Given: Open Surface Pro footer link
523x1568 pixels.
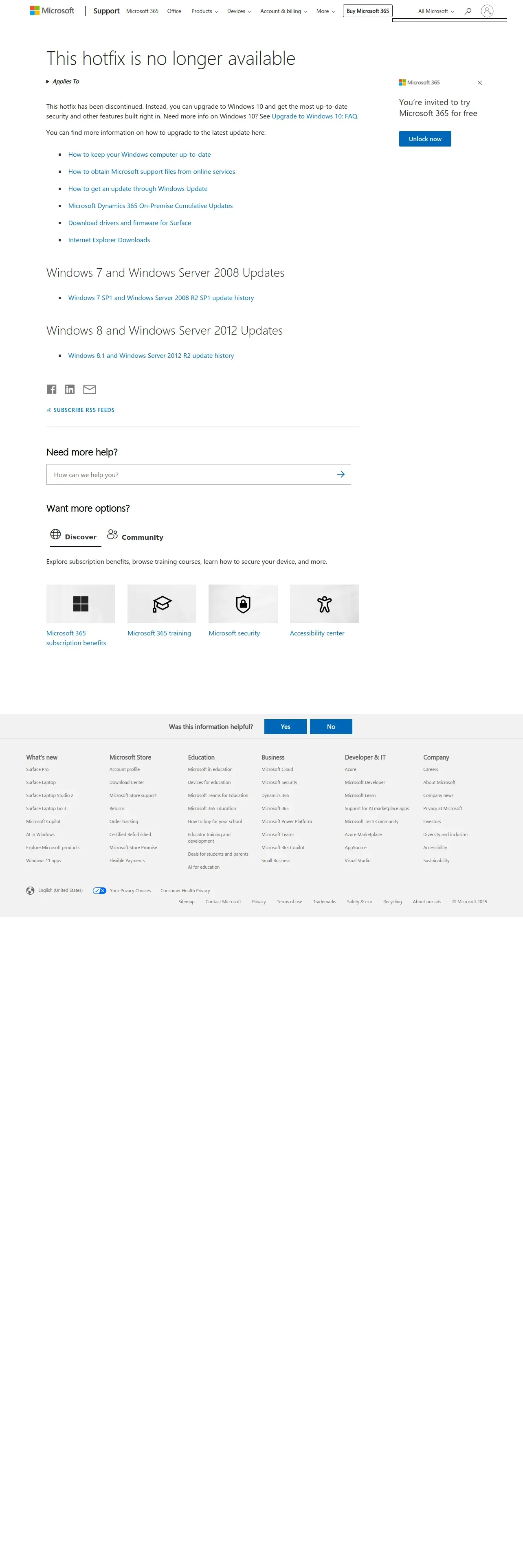Looking at the screenshot, I should 37,769.
